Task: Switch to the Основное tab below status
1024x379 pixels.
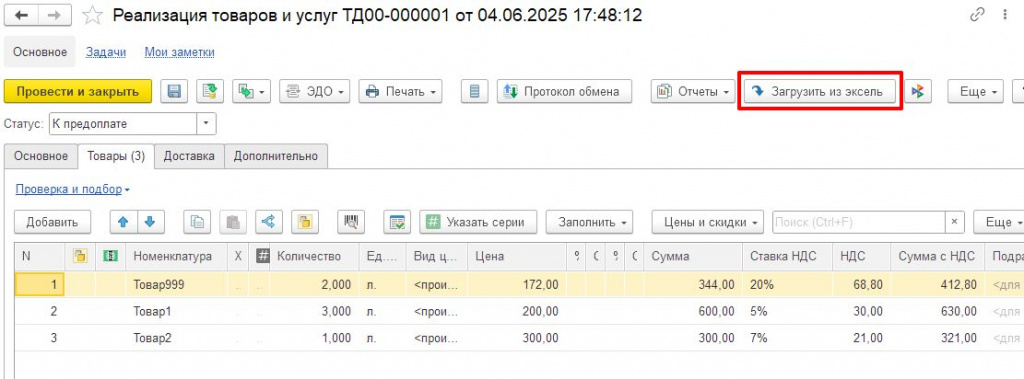Action: tap(41, 156)
